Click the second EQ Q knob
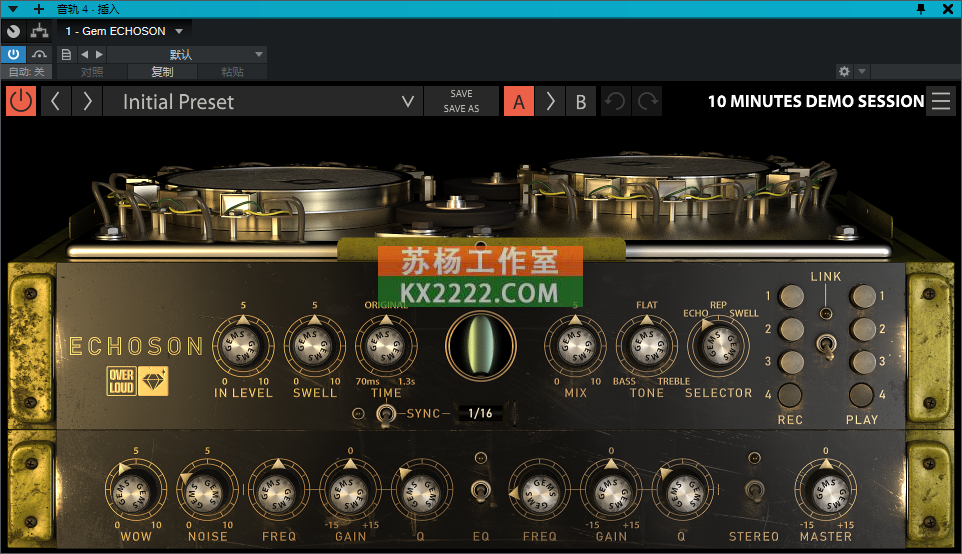 [682, 491]
